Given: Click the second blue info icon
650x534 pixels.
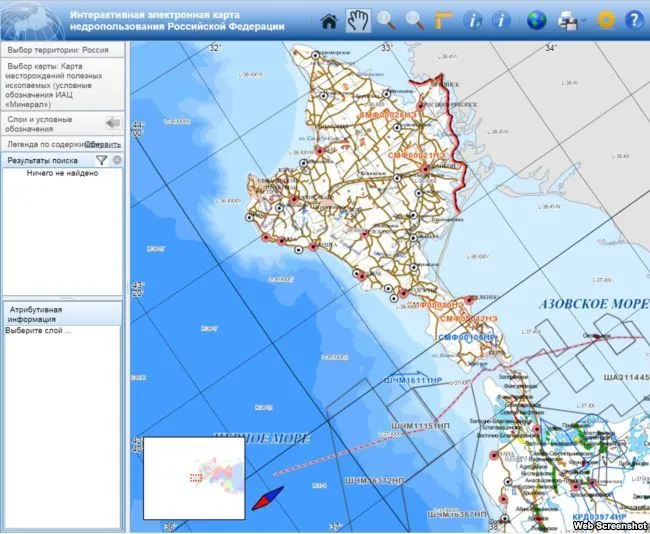Looking at the screenshot, I should click(502, 19).
